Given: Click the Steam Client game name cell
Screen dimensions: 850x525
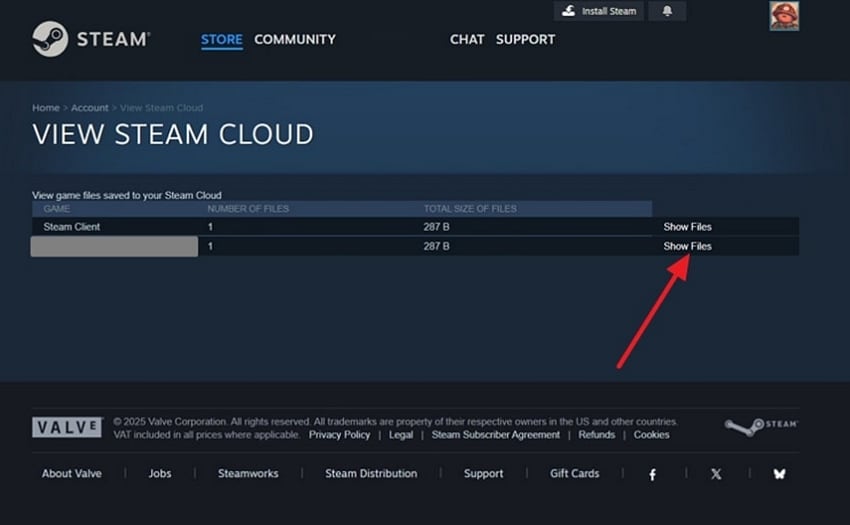Looking at the screenshot, I should pos(72,227).
